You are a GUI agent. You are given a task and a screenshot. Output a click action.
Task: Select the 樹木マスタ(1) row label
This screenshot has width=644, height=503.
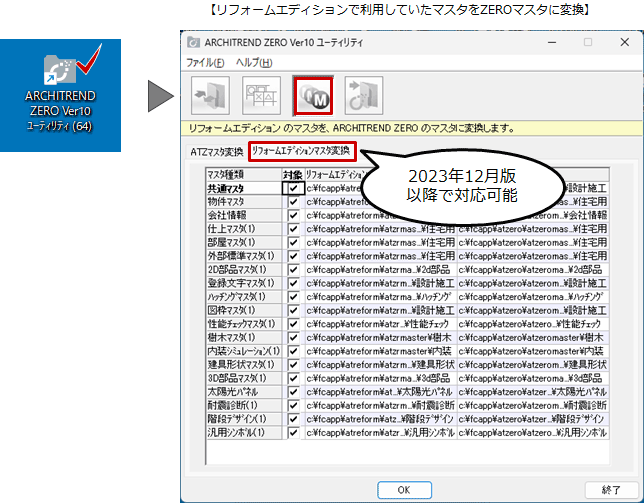tap(244, 338)
